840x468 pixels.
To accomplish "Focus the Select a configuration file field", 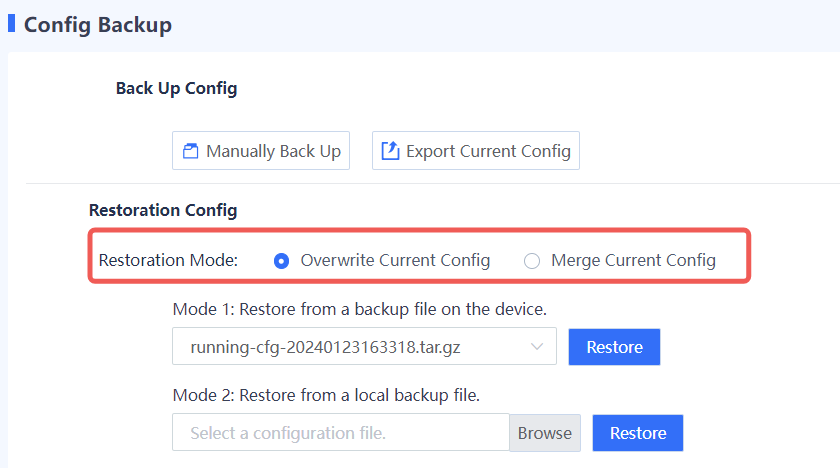I will click(340, 433).
